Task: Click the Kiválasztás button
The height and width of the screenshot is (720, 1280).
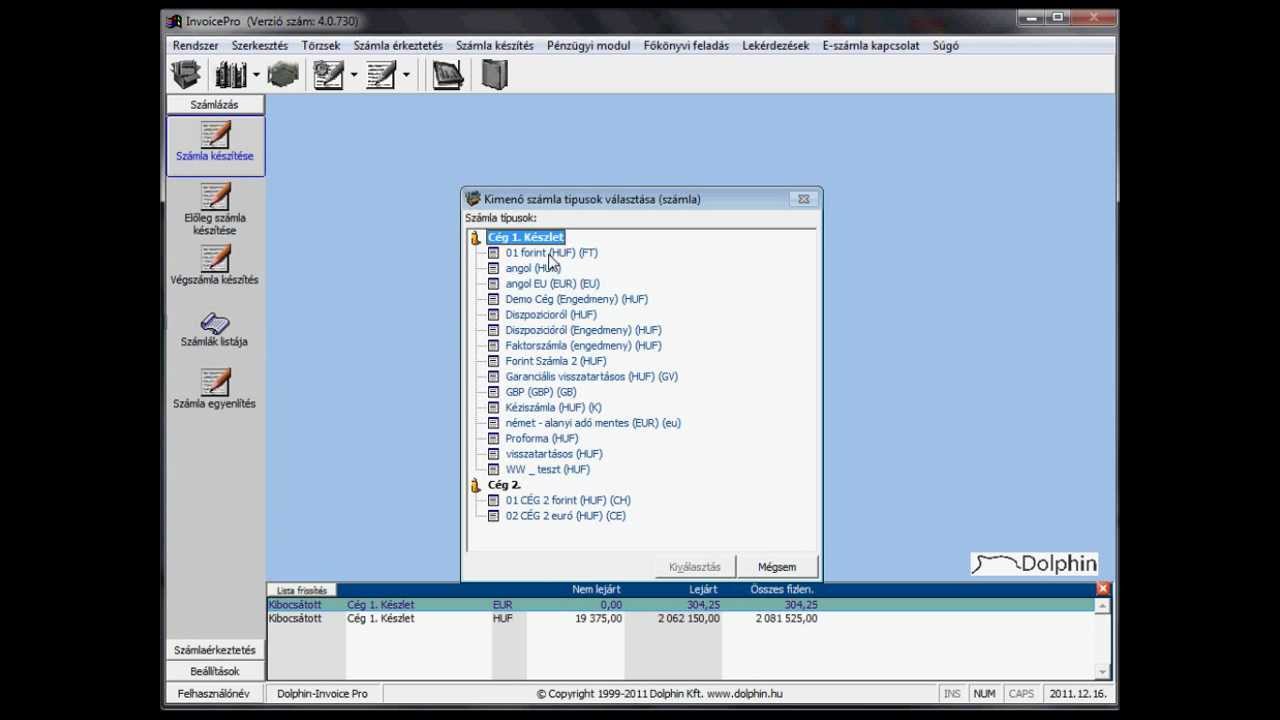Action: (695, 567)
